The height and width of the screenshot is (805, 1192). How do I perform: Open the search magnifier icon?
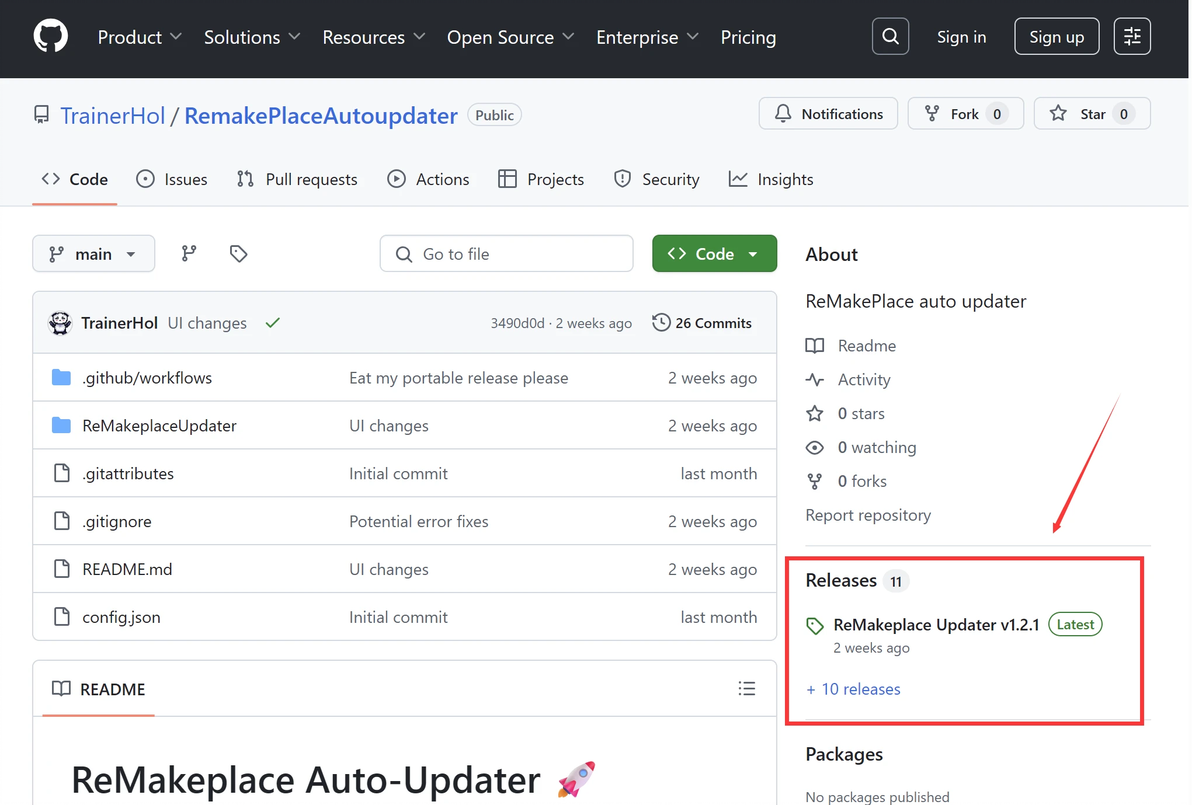[x=890, y=37]
